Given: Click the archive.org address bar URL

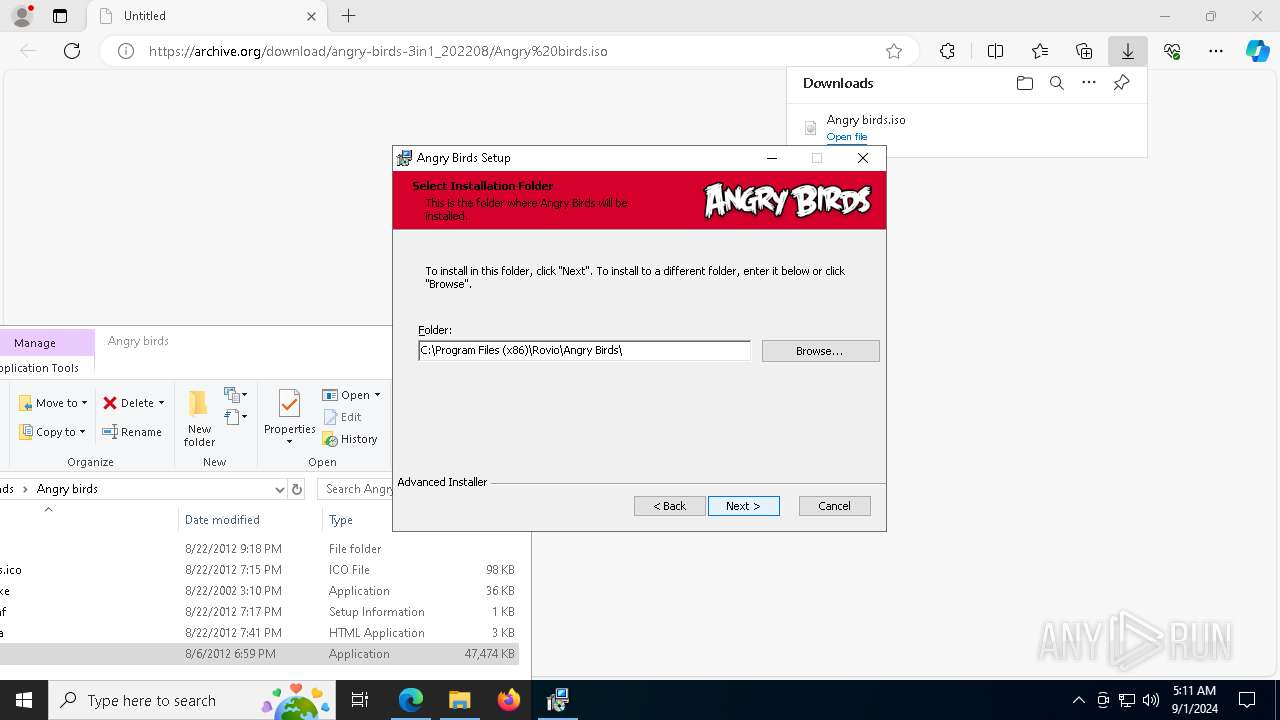Looking at the screenshot, I should point(378,51).
